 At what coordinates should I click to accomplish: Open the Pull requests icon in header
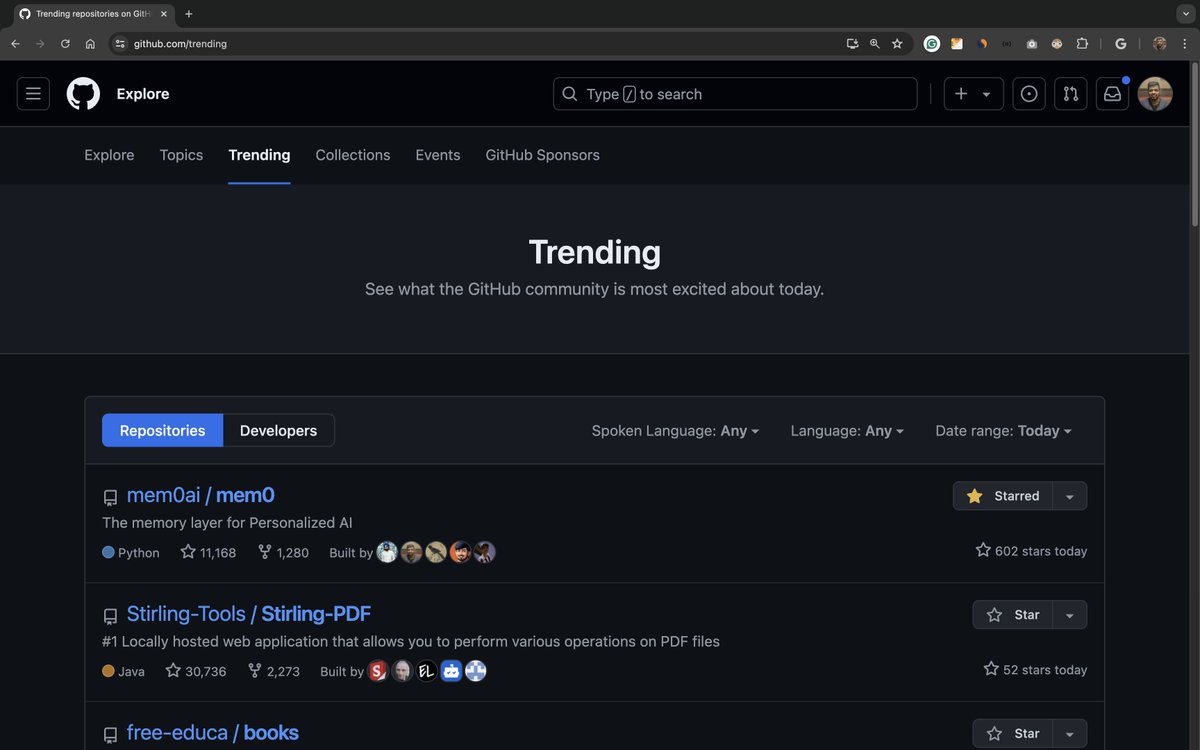1071,94
